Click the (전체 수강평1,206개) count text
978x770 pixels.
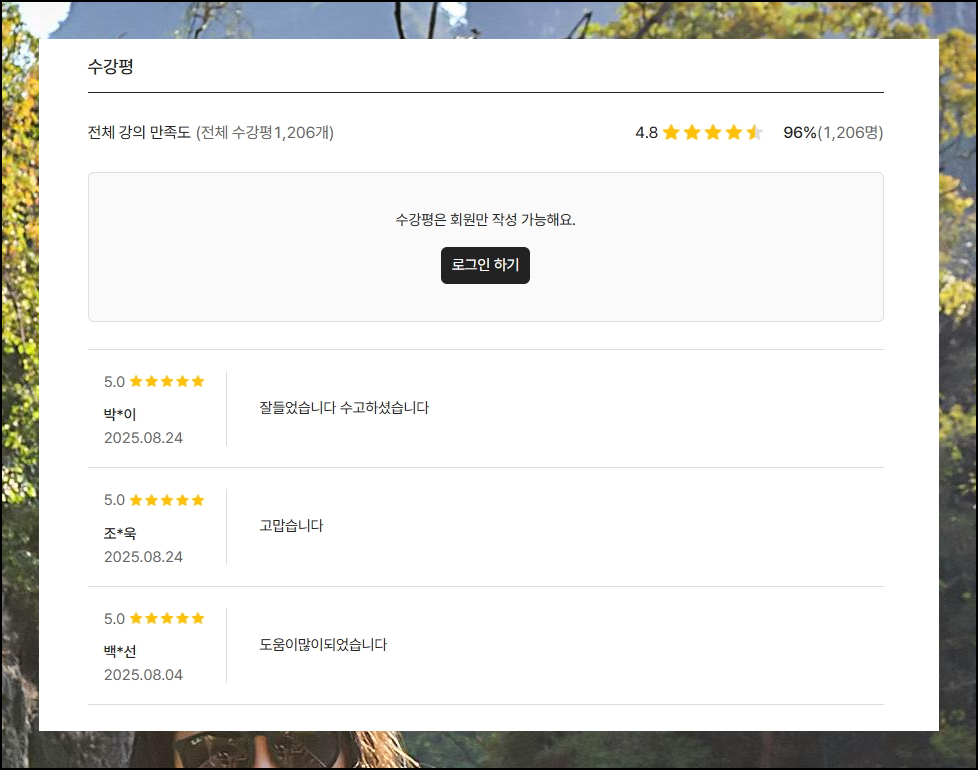click(x=265, y=132)
